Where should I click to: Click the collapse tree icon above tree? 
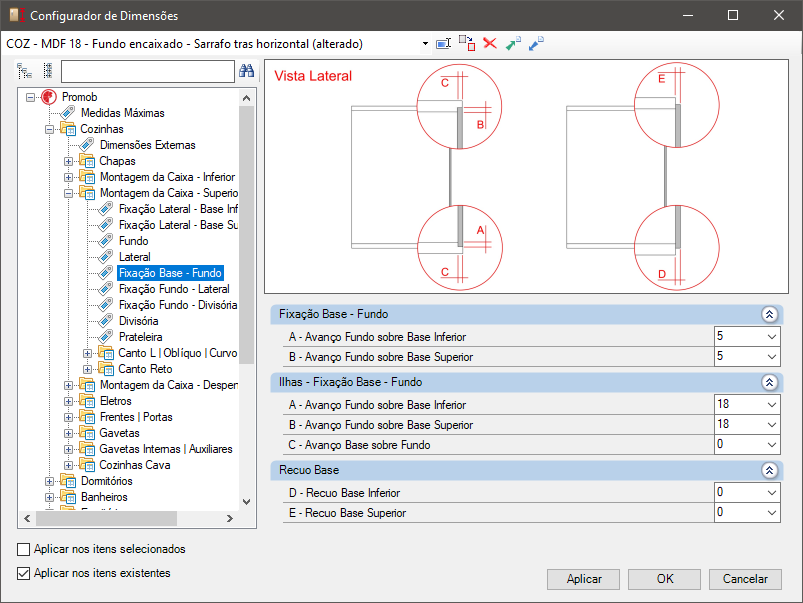pos(48,71)
